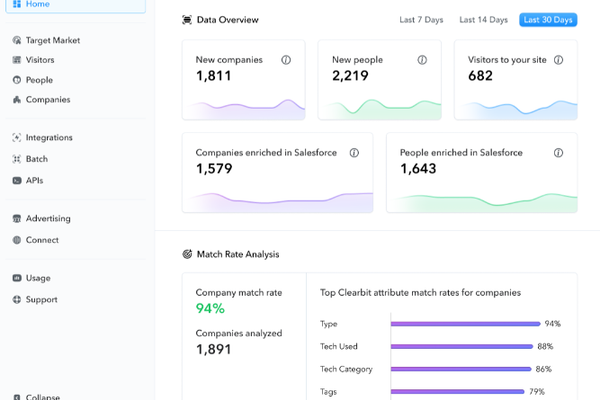Show info for New companies card
The width and height of the screenshot is (600, 400).
click(286, 60)
